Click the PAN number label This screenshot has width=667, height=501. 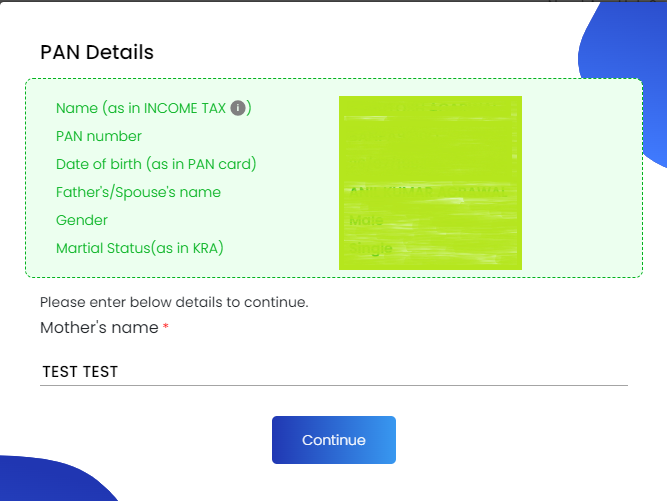pos(99,136)
